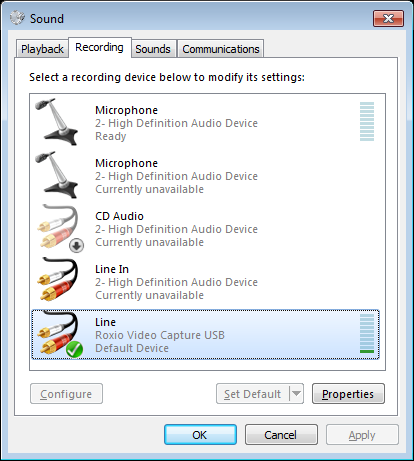Click the Cancel button

[281, 435]
